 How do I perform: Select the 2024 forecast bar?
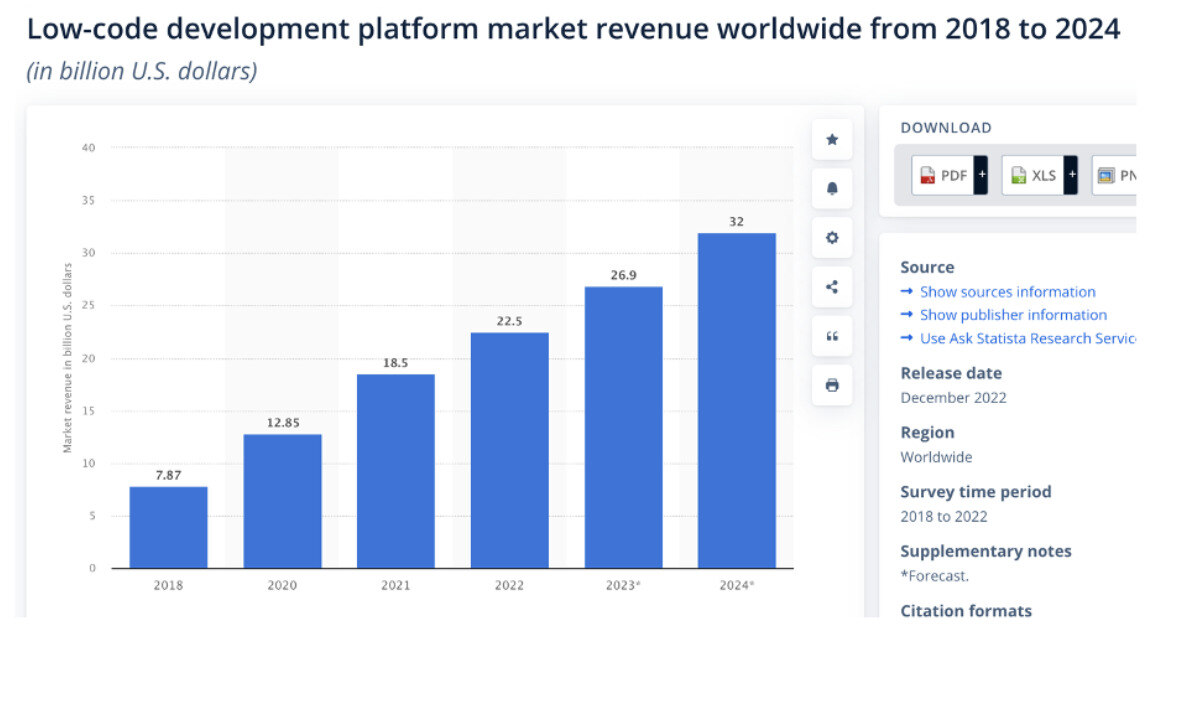coord(737,400)
